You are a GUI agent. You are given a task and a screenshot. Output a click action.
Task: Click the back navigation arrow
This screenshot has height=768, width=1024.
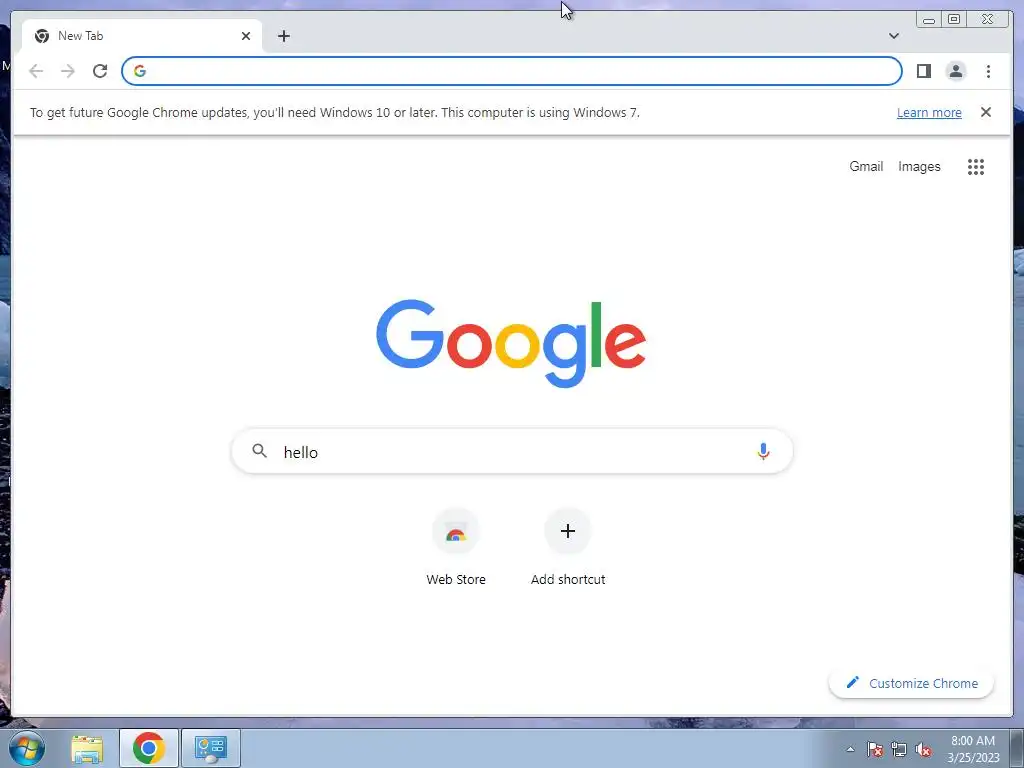pyautogui.click(x=36, y=71)
